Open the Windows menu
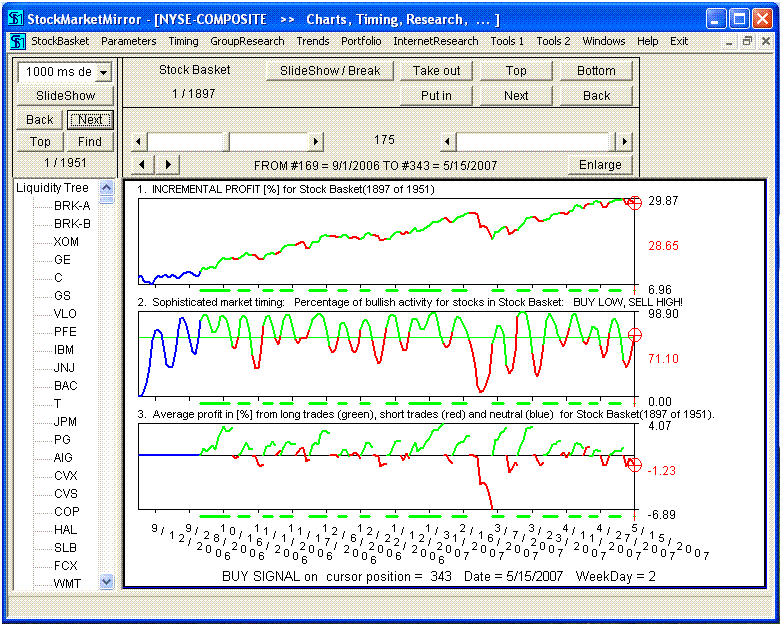The image size is (780, 624). tap(604, 41)
